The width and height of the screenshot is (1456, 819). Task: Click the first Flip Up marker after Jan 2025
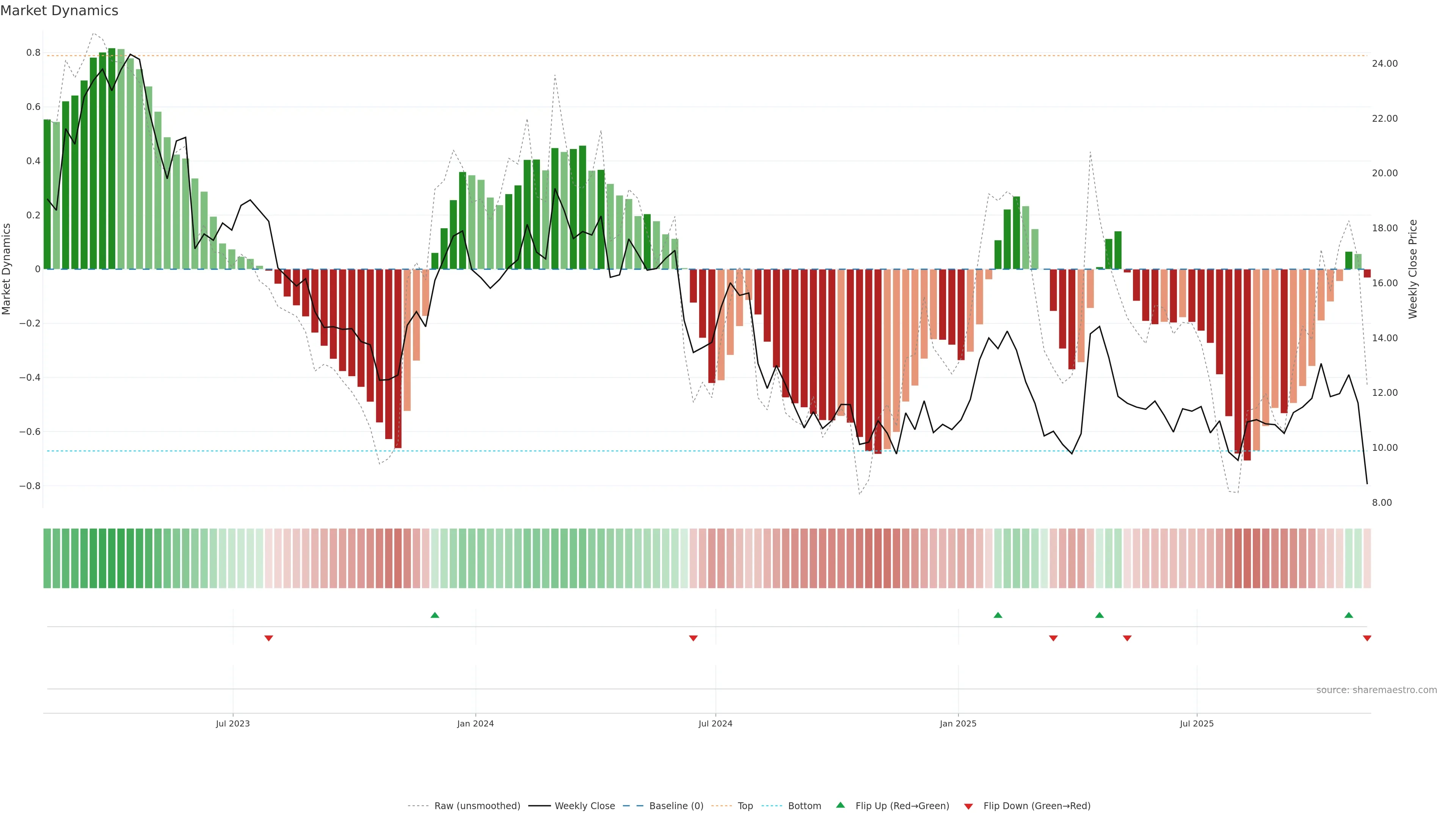998,615
